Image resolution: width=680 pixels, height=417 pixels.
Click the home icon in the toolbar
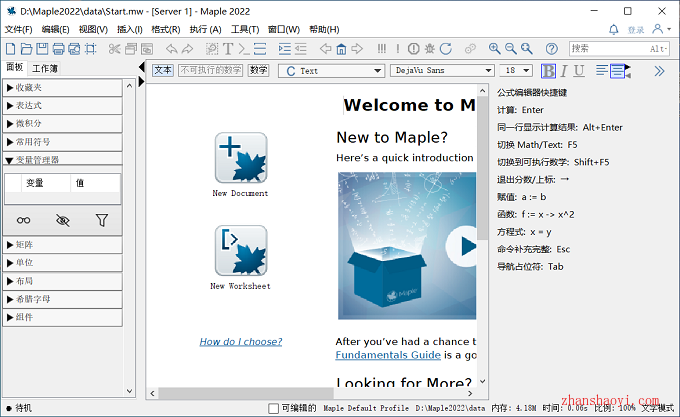341,49
